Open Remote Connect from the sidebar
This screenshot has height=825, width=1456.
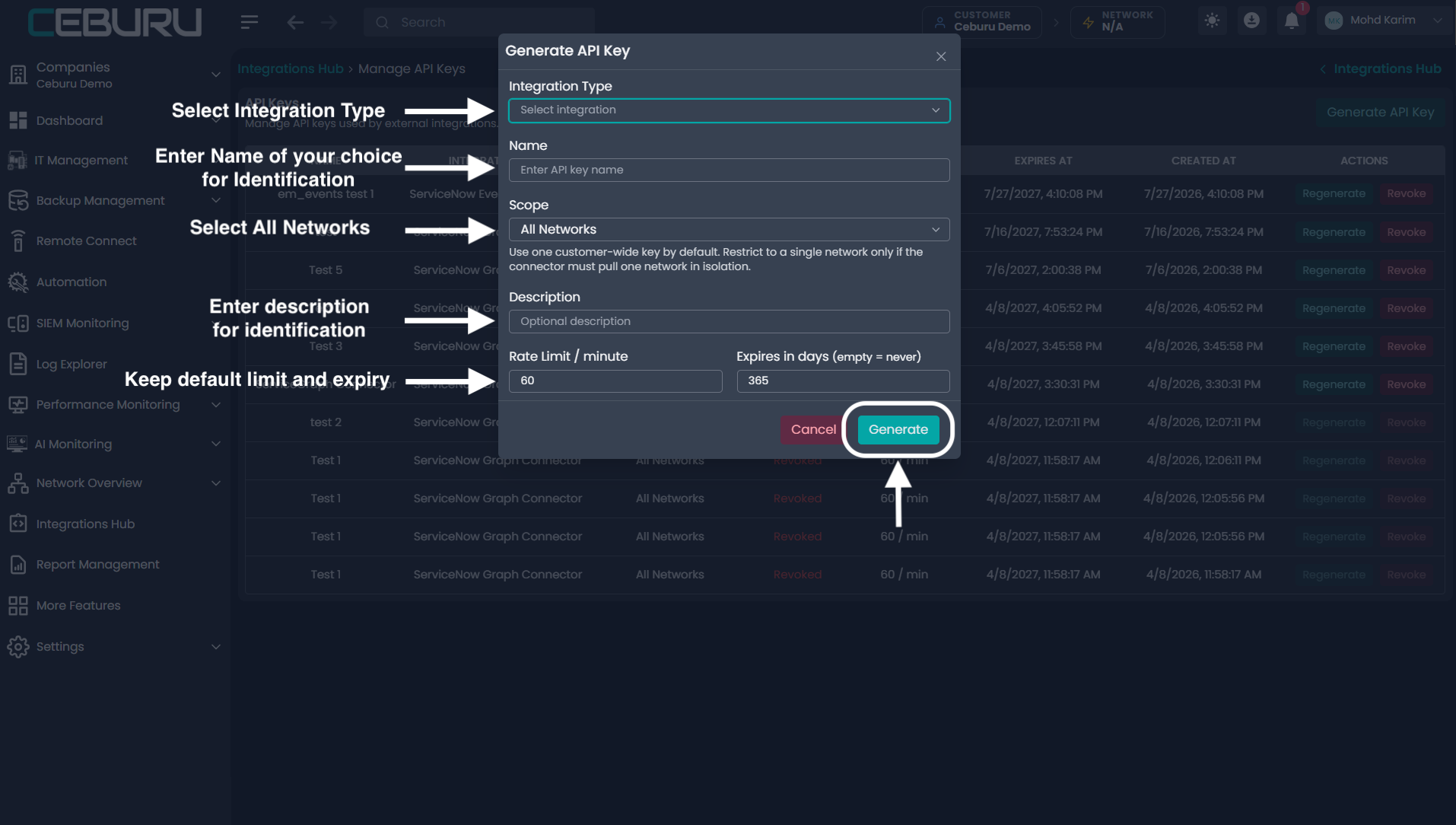tap(87, 240)
